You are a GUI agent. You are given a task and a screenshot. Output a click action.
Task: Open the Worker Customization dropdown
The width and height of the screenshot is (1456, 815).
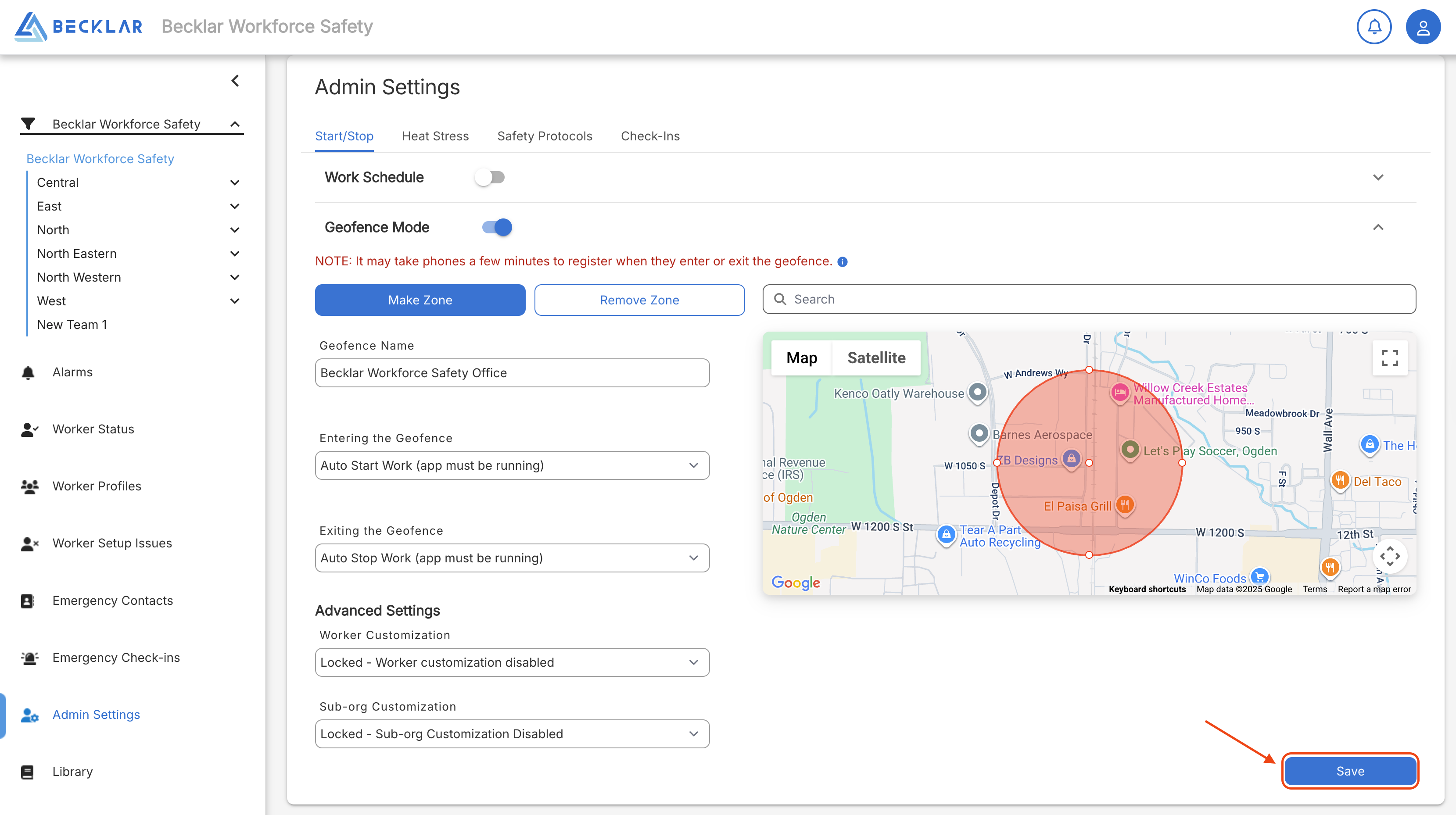[x=512, y=662]
